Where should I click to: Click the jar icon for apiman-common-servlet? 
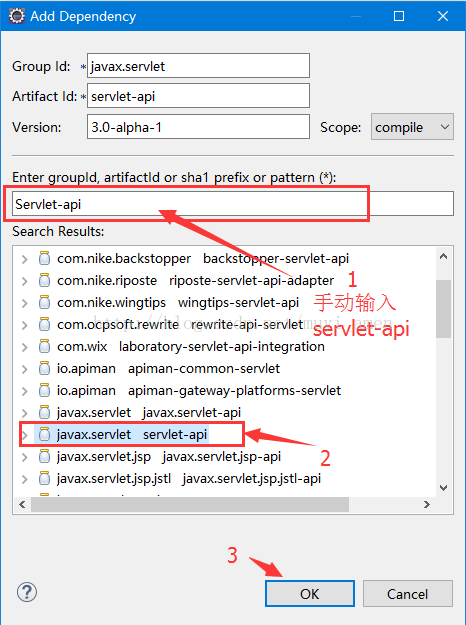point(44,368)
